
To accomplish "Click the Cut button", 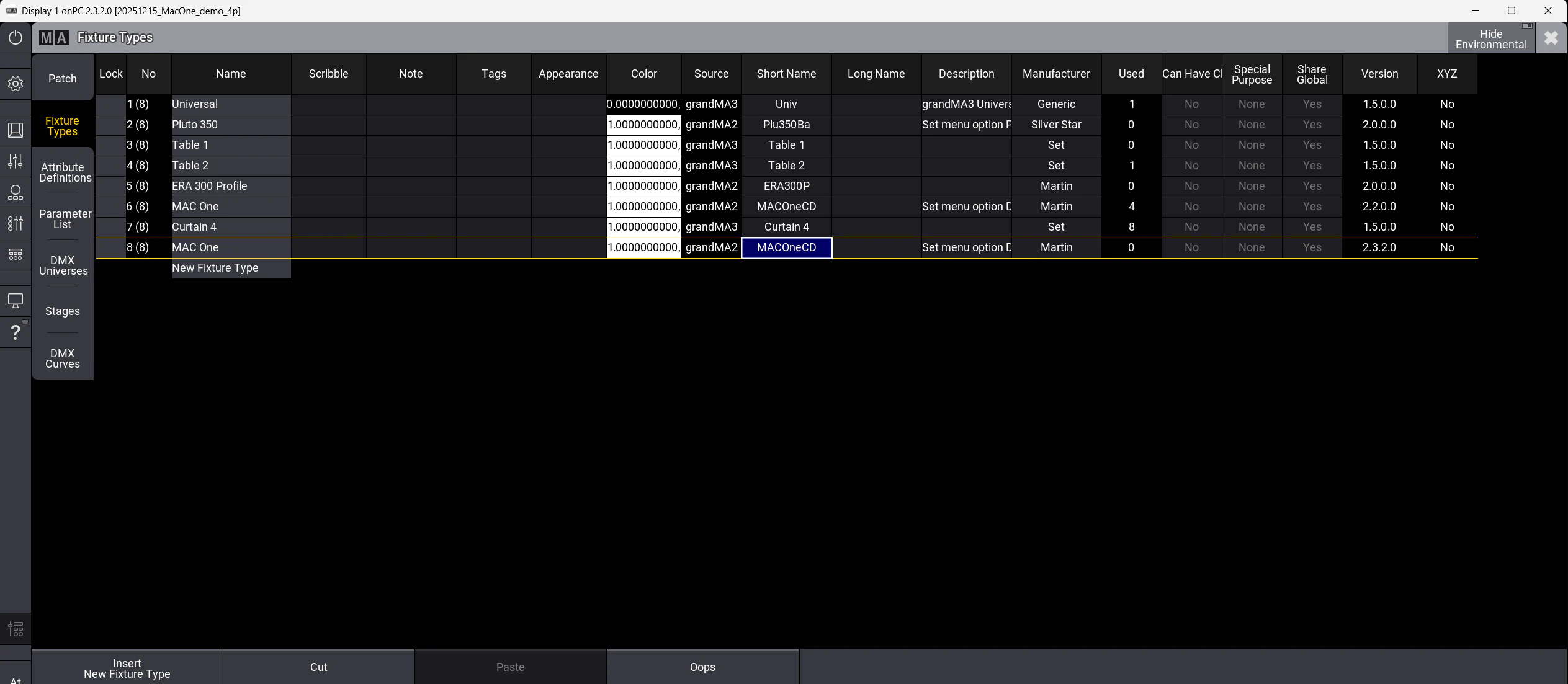I will 319,667.
